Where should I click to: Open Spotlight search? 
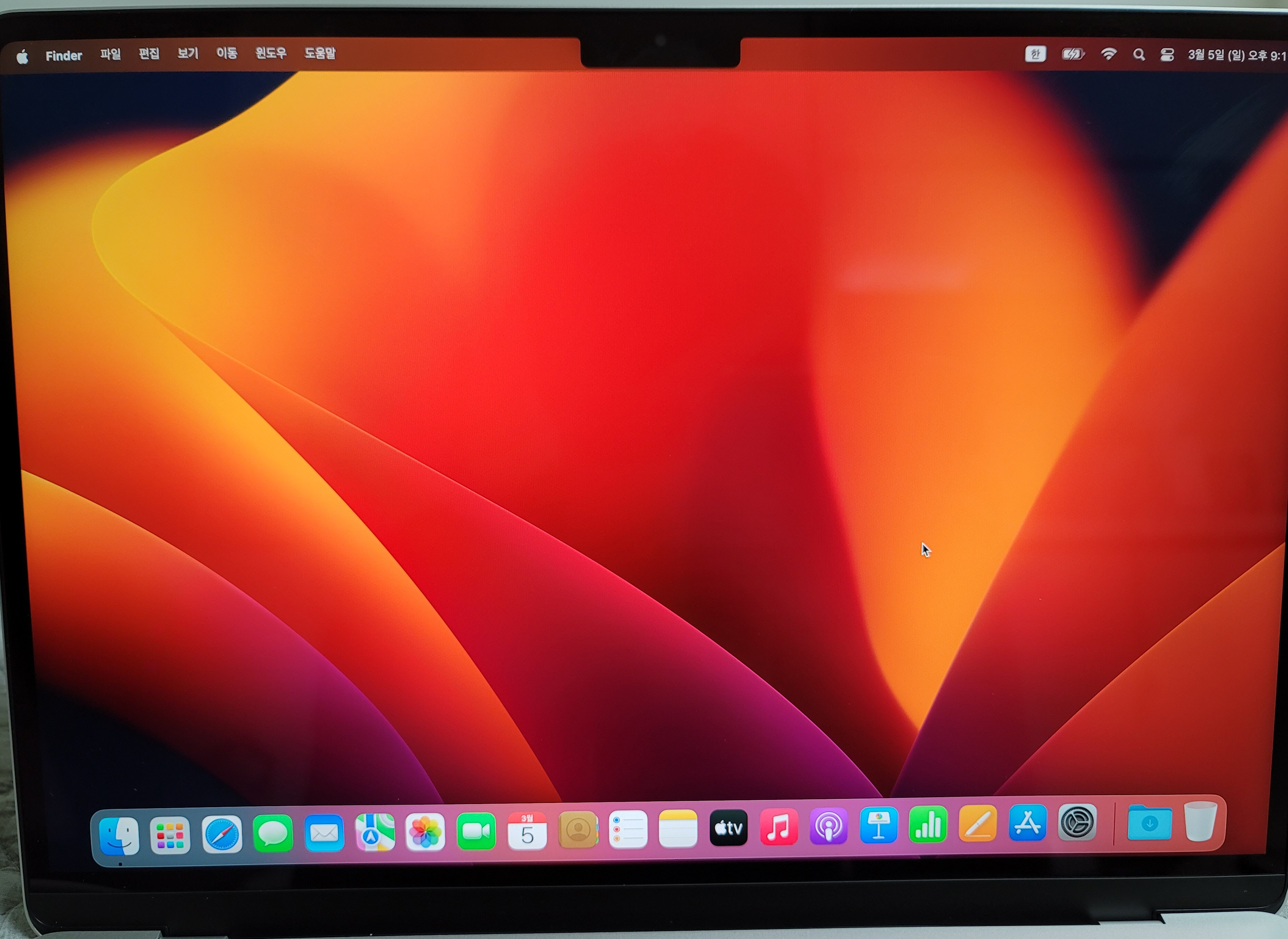click(x=1139, y=55)
